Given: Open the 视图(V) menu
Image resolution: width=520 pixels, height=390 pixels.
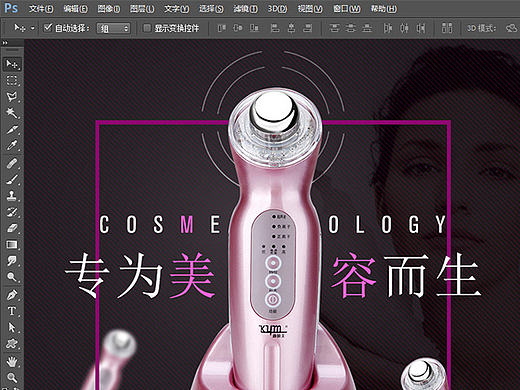Looking at the screenshot, I should point(310,8).
